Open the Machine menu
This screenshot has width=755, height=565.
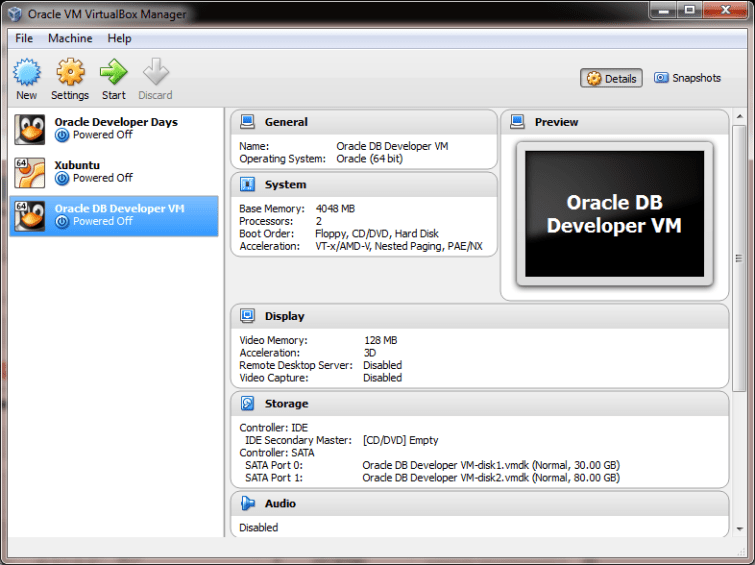pyautogui.click(x=70, y=38)
